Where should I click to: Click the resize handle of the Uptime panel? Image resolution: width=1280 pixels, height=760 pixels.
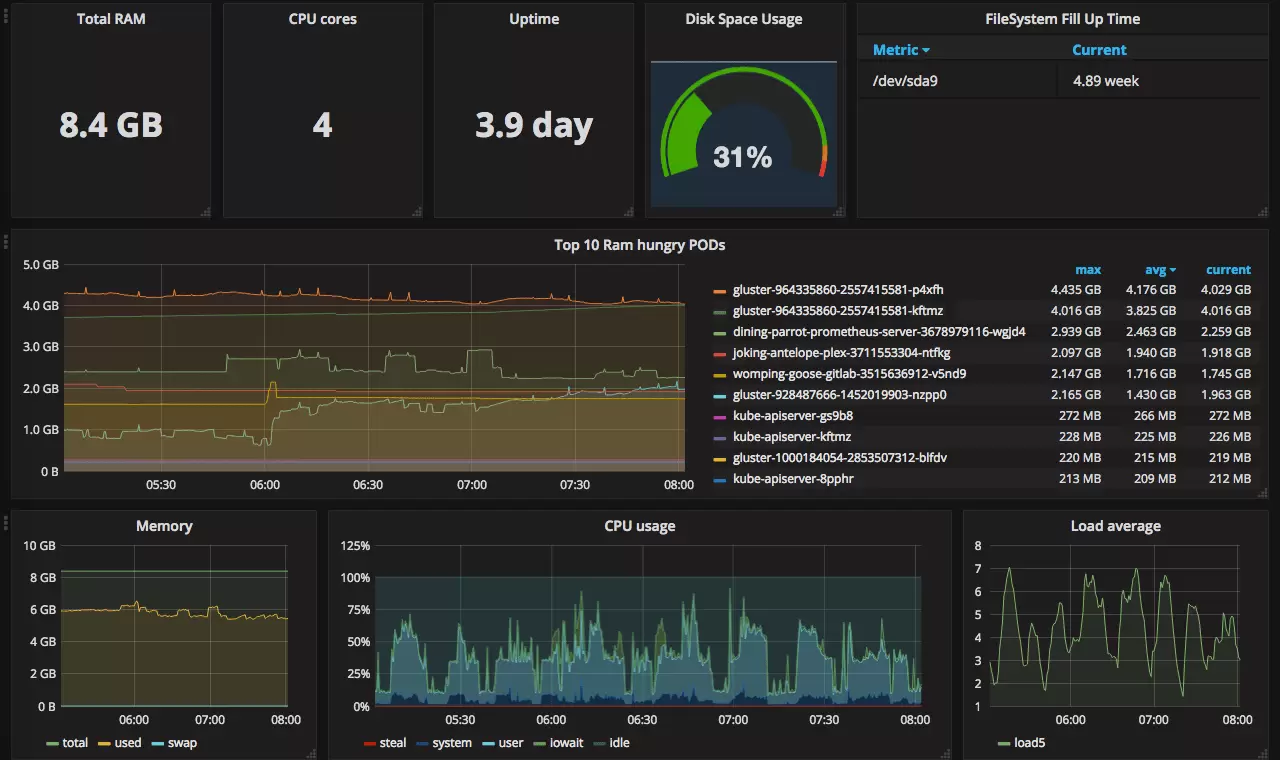coord(626,210)
